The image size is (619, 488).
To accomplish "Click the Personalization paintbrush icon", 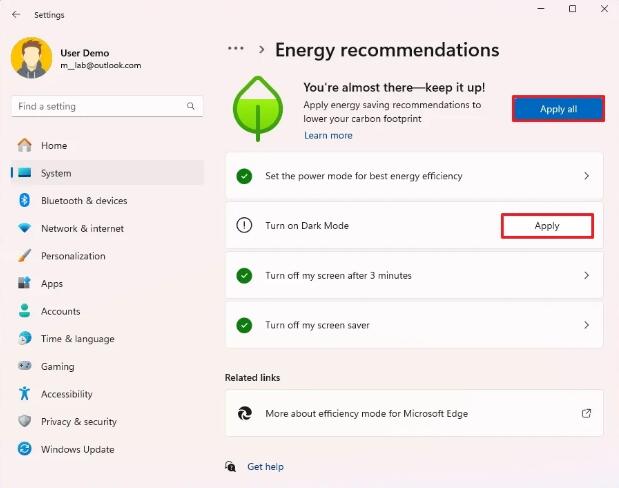I will 25,256.
